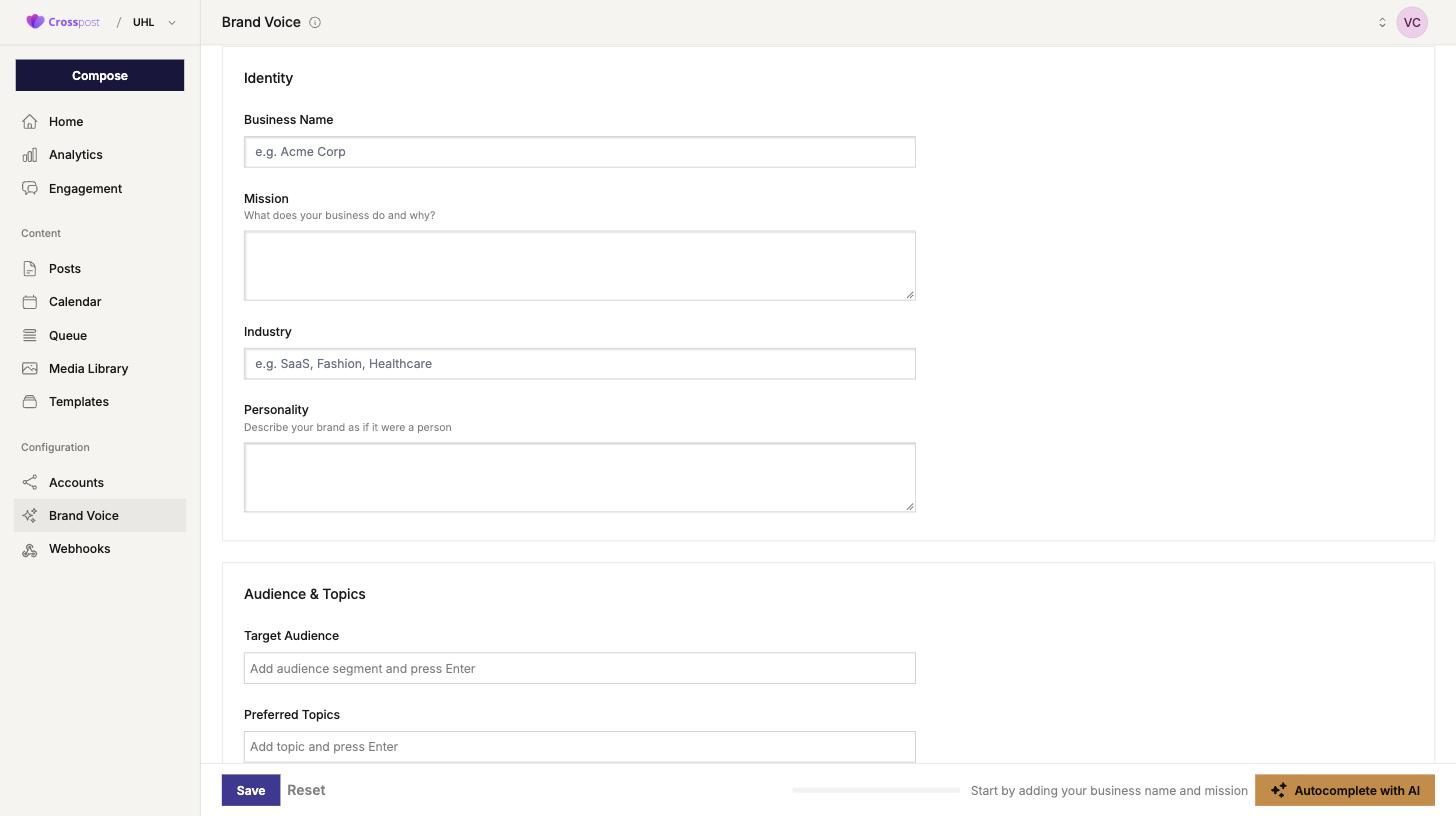Click the Media Library image icon
Image resolution: width=1456 pixels, height=816 pixels.
tap(30, 369)
